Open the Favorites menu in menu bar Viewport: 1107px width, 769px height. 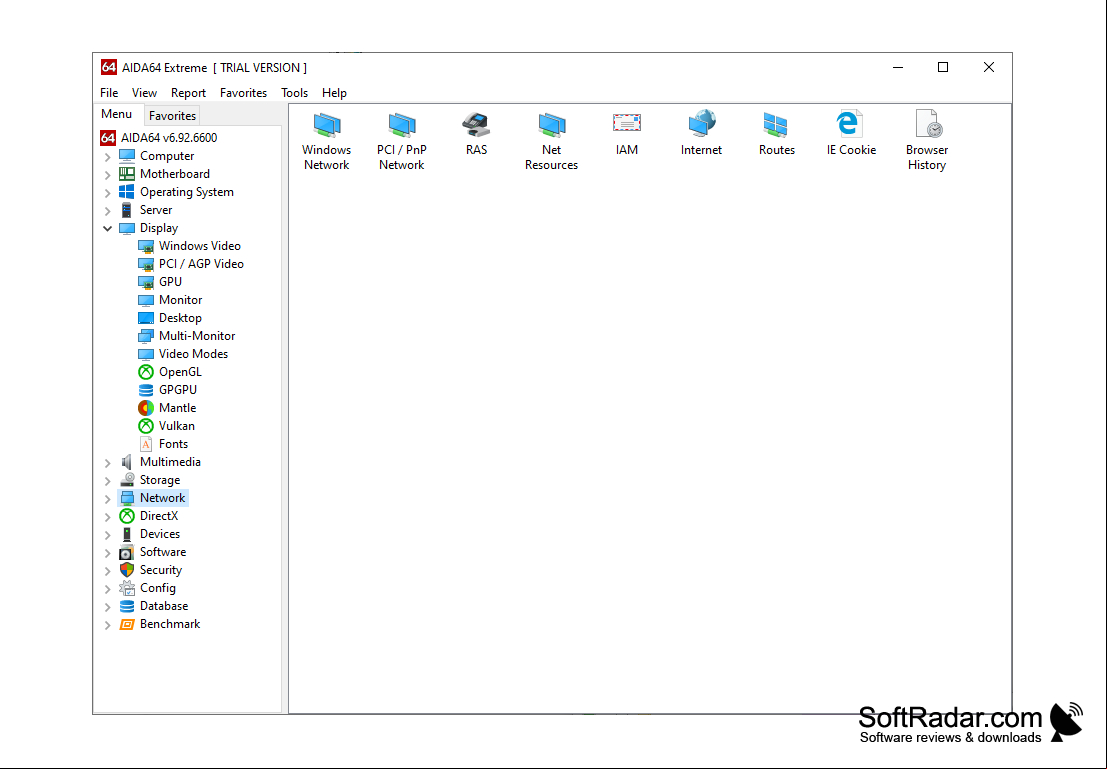243,93
